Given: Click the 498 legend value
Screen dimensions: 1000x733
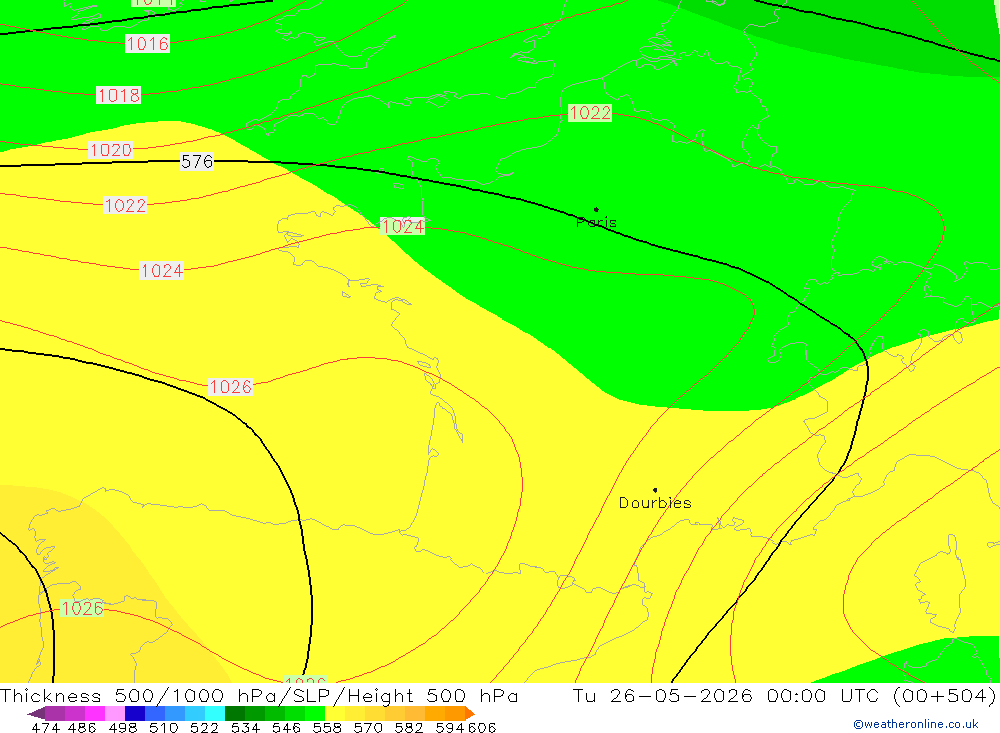Looking at the screenshot, I should (122, 727).
